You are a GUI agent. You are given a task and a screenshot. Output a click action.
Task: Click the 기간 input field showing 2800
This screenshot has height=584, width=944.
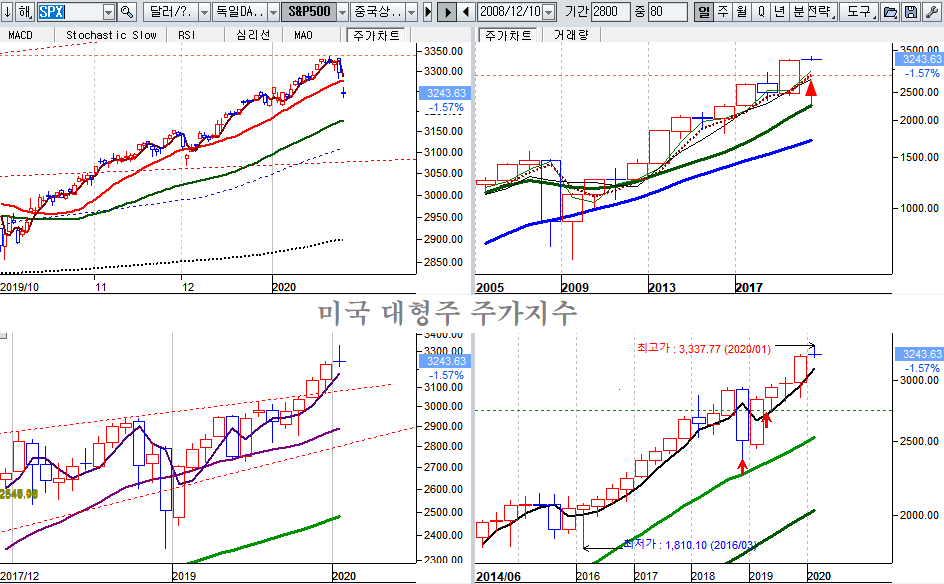(611, 12)
